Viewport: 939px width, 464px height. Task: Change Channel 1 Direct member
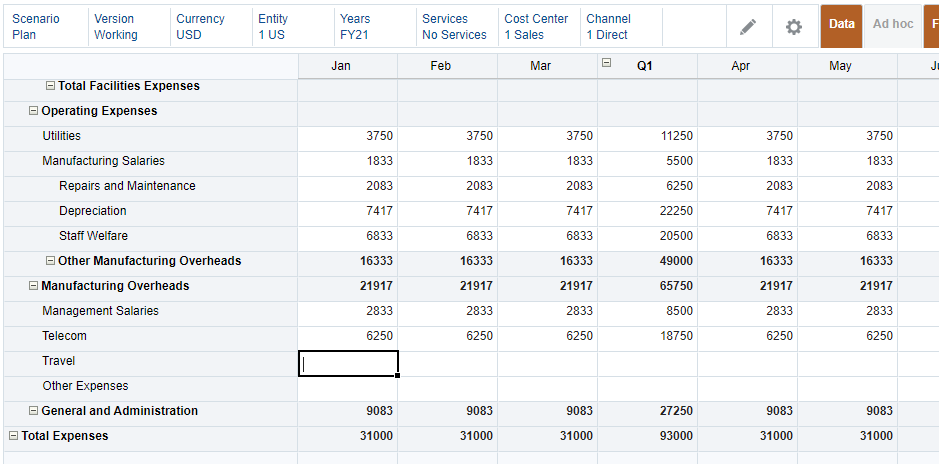(x=621, y=27)
